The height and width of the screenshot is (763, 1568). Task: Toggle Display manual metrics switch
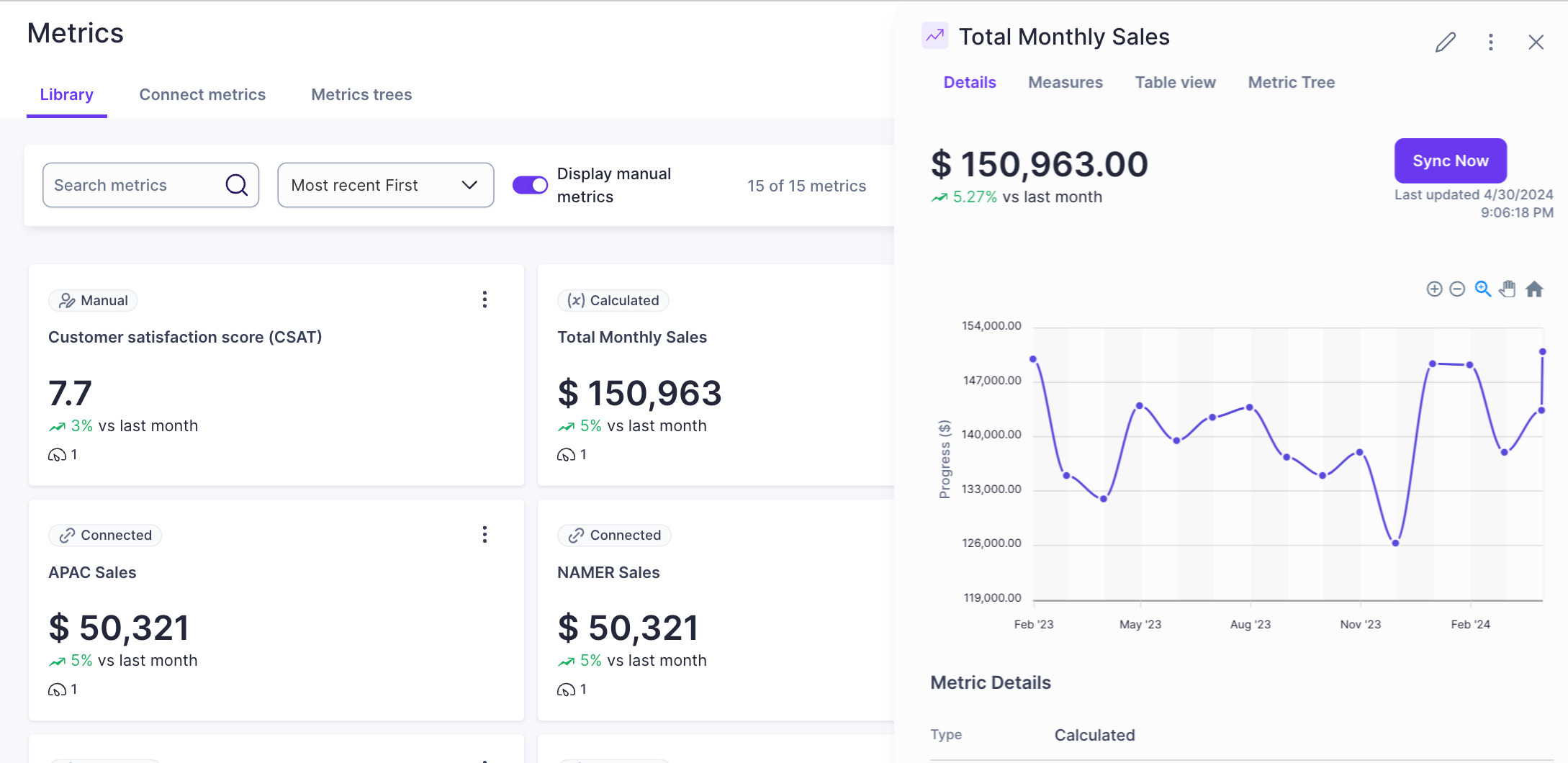coord(530,186)
